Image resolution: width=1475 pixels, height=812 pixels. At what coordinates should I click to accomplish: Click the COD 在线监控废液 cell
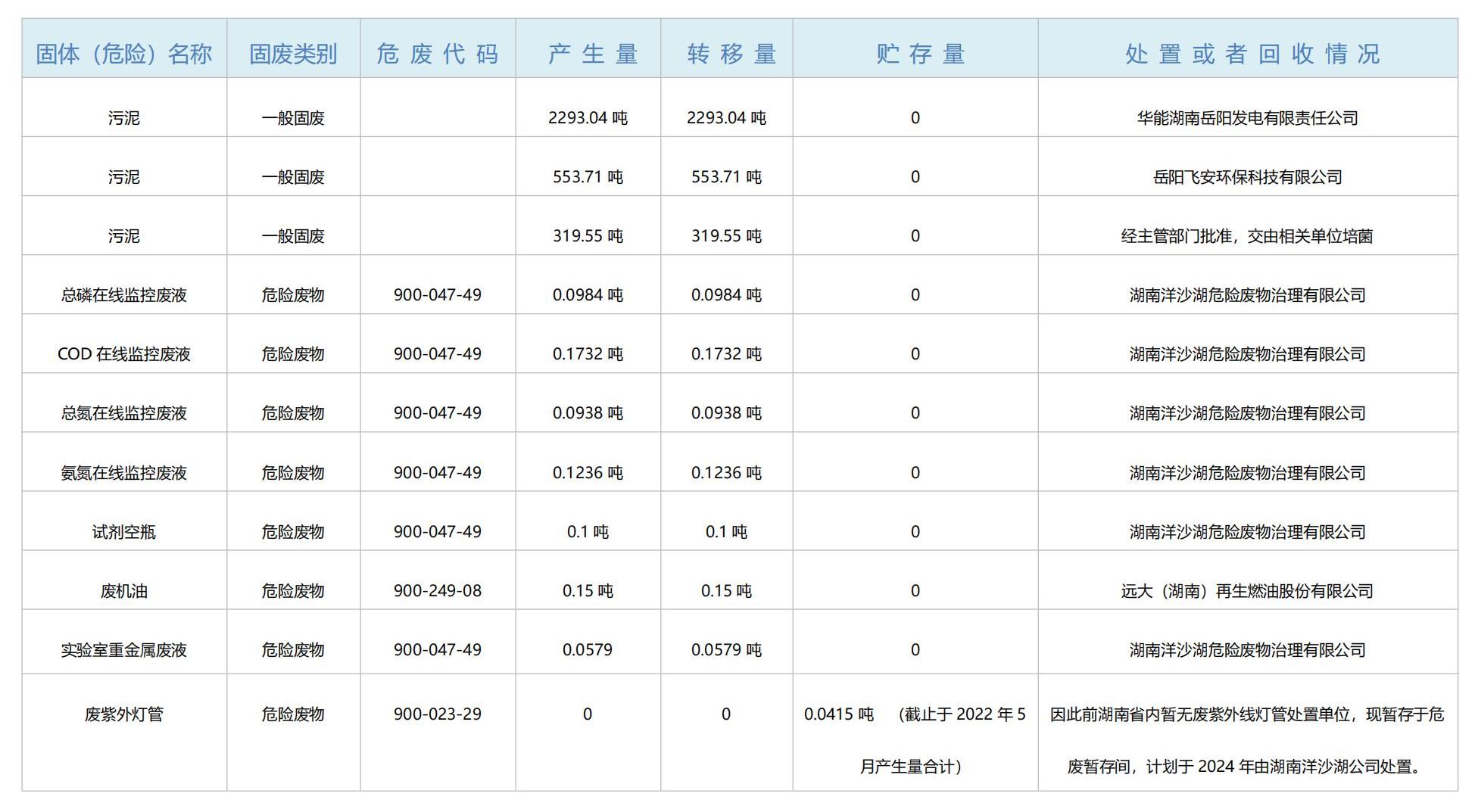pyautogui.click(x=123, y=353)
